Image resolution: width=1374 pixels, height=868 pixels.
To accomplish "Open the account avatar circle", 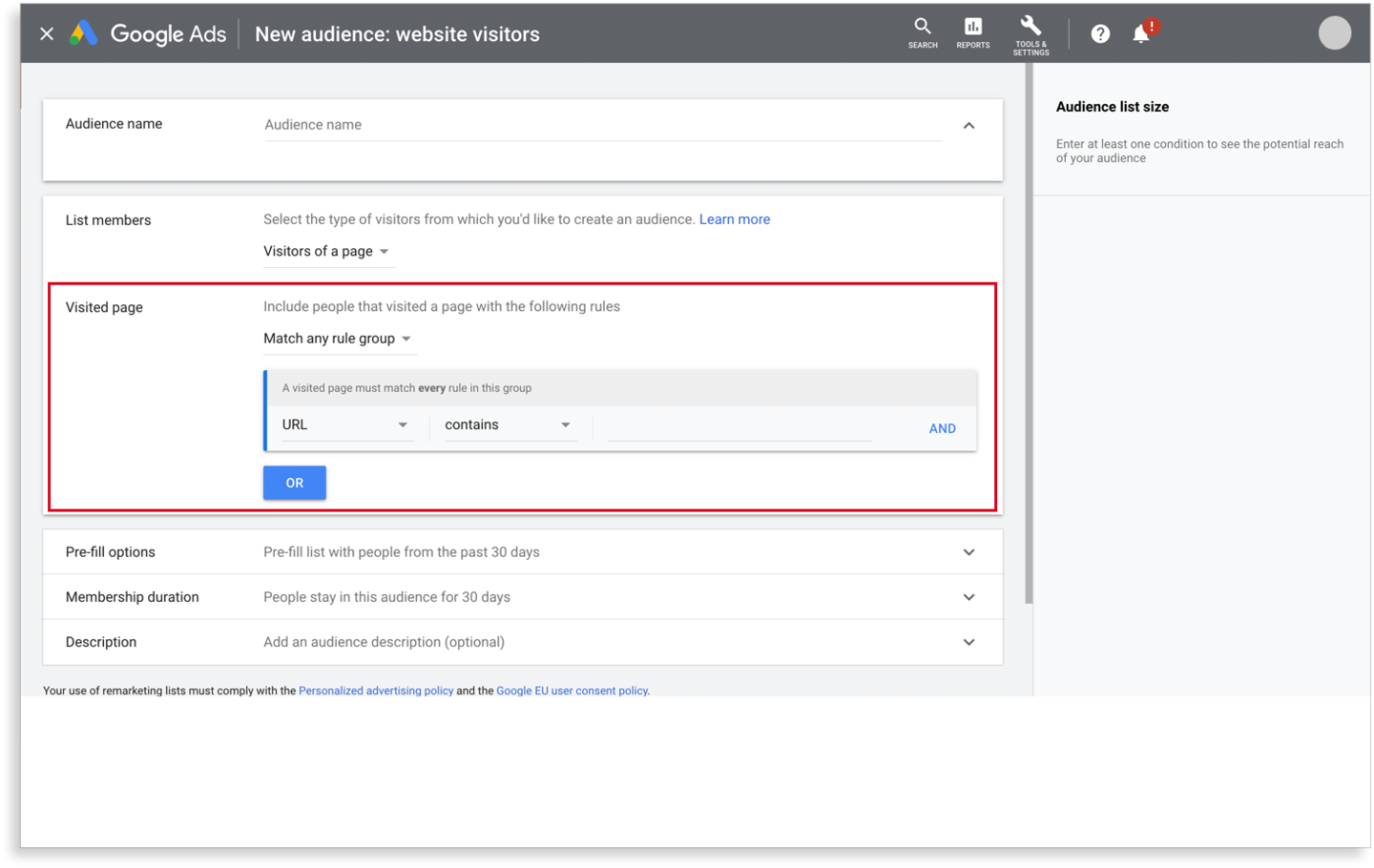I will click(x=1334, y=33).
